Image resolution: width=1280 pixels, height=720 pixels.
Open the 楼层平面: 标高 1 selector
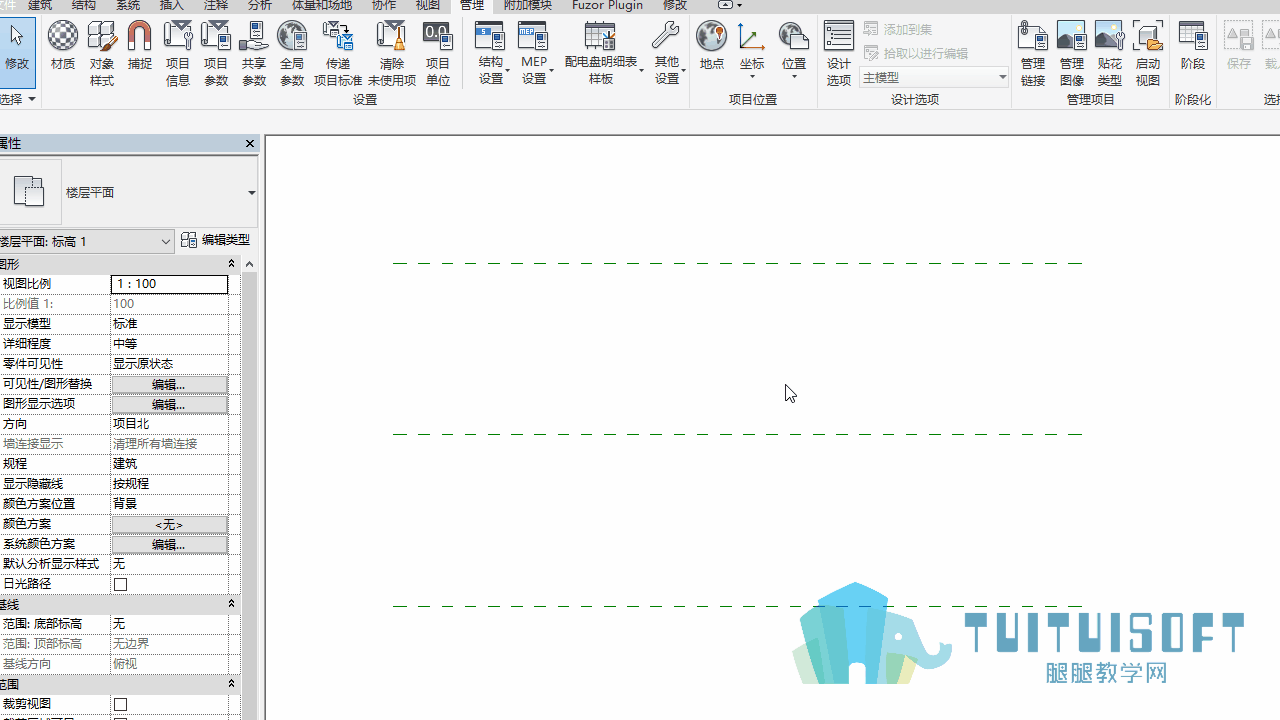[x=86, y=241]
